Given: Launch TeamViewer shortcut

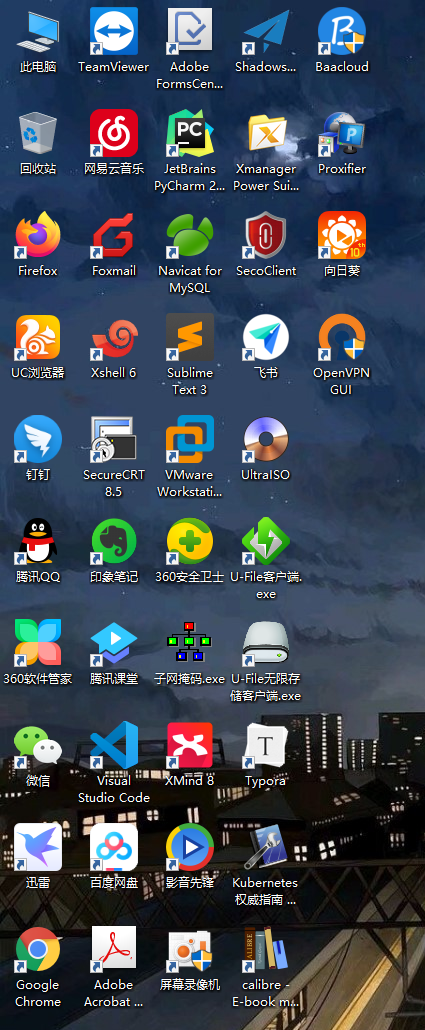Looking at the screenshot, I should 114,31.
